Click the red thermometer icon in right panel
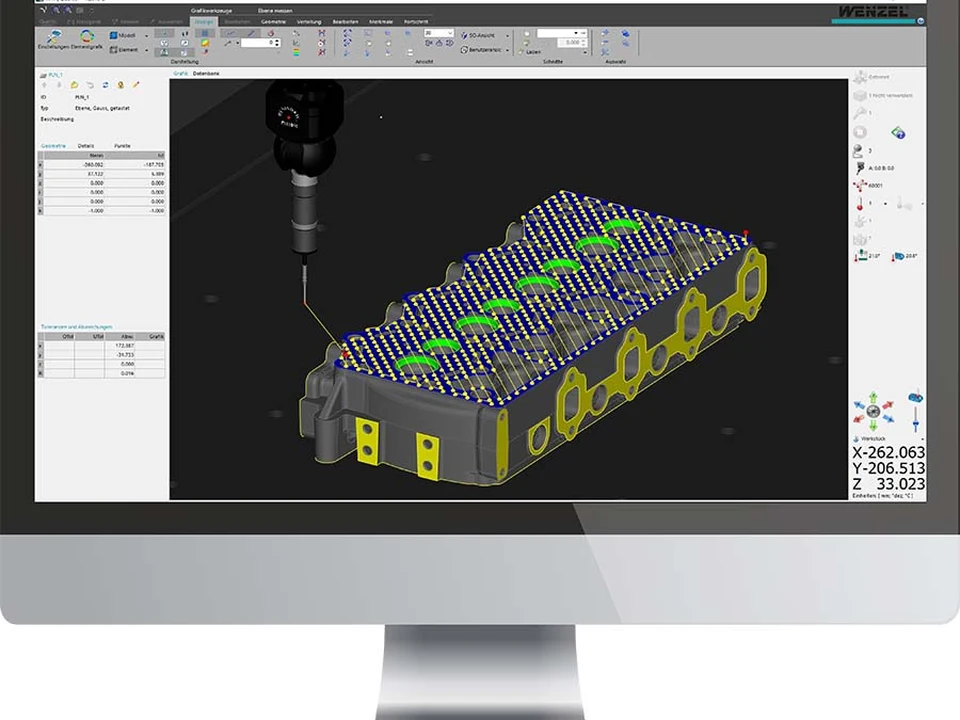This screenshot has width=960, height=720. click(x=860, y=203)
